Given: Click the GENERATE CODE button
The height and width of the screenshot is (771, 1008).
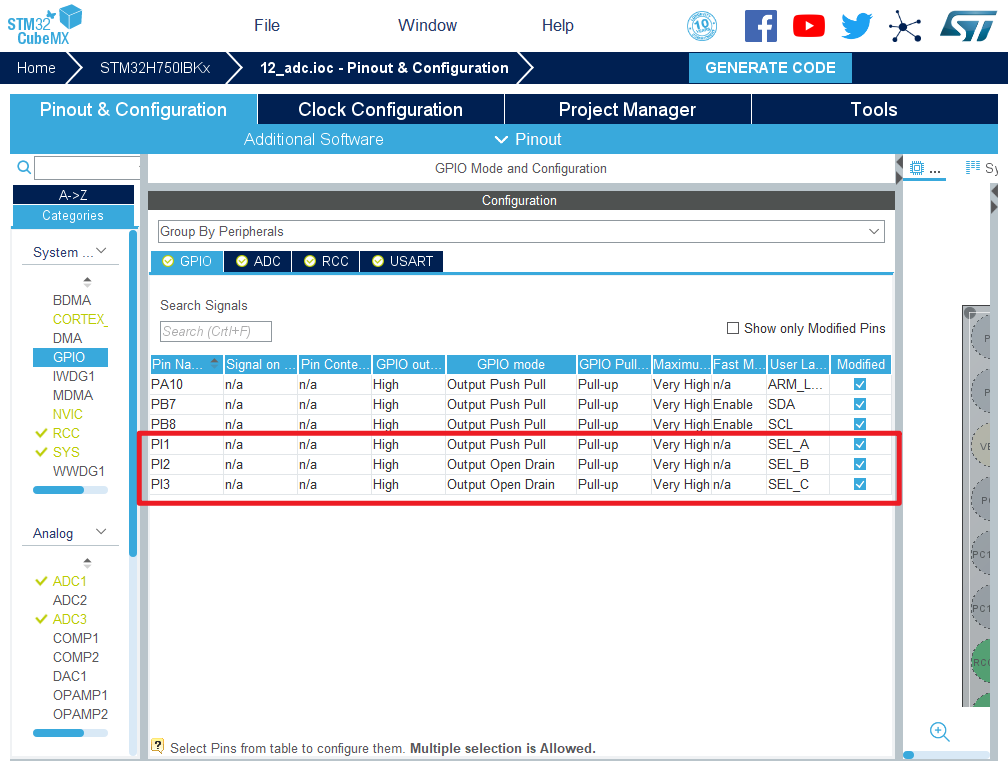Looking at the screenshot, I should click(x=770, y=68).
